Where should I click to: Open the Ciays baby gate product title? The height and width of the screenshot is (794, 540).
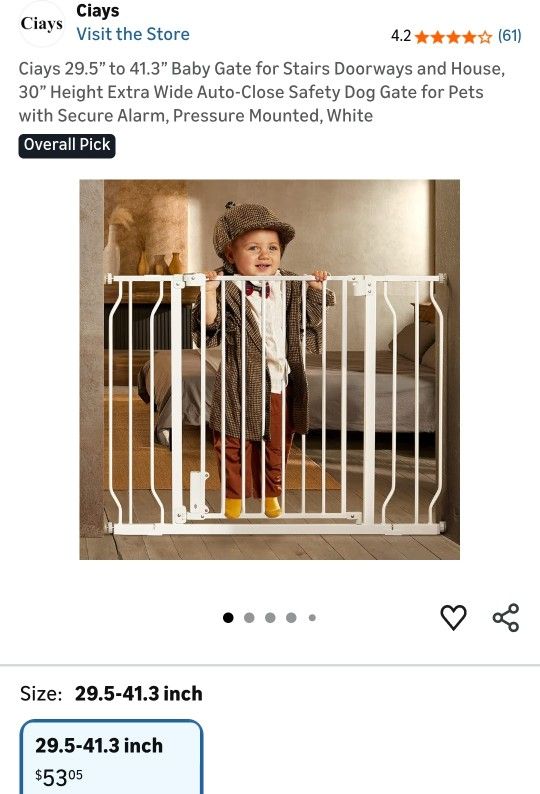tap(262, 92)
